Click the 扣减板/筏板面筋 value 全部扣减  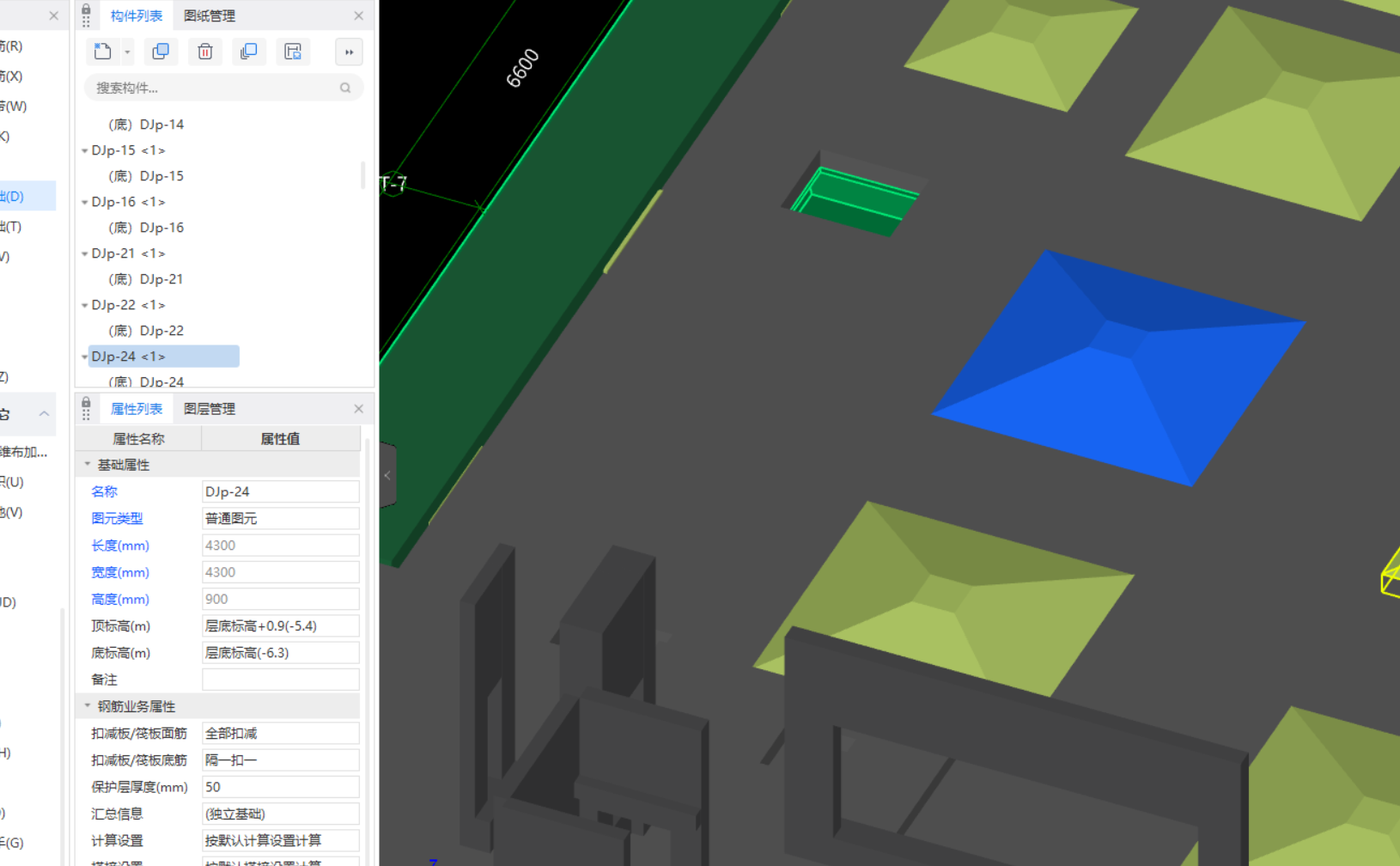[x=281, y=733]
